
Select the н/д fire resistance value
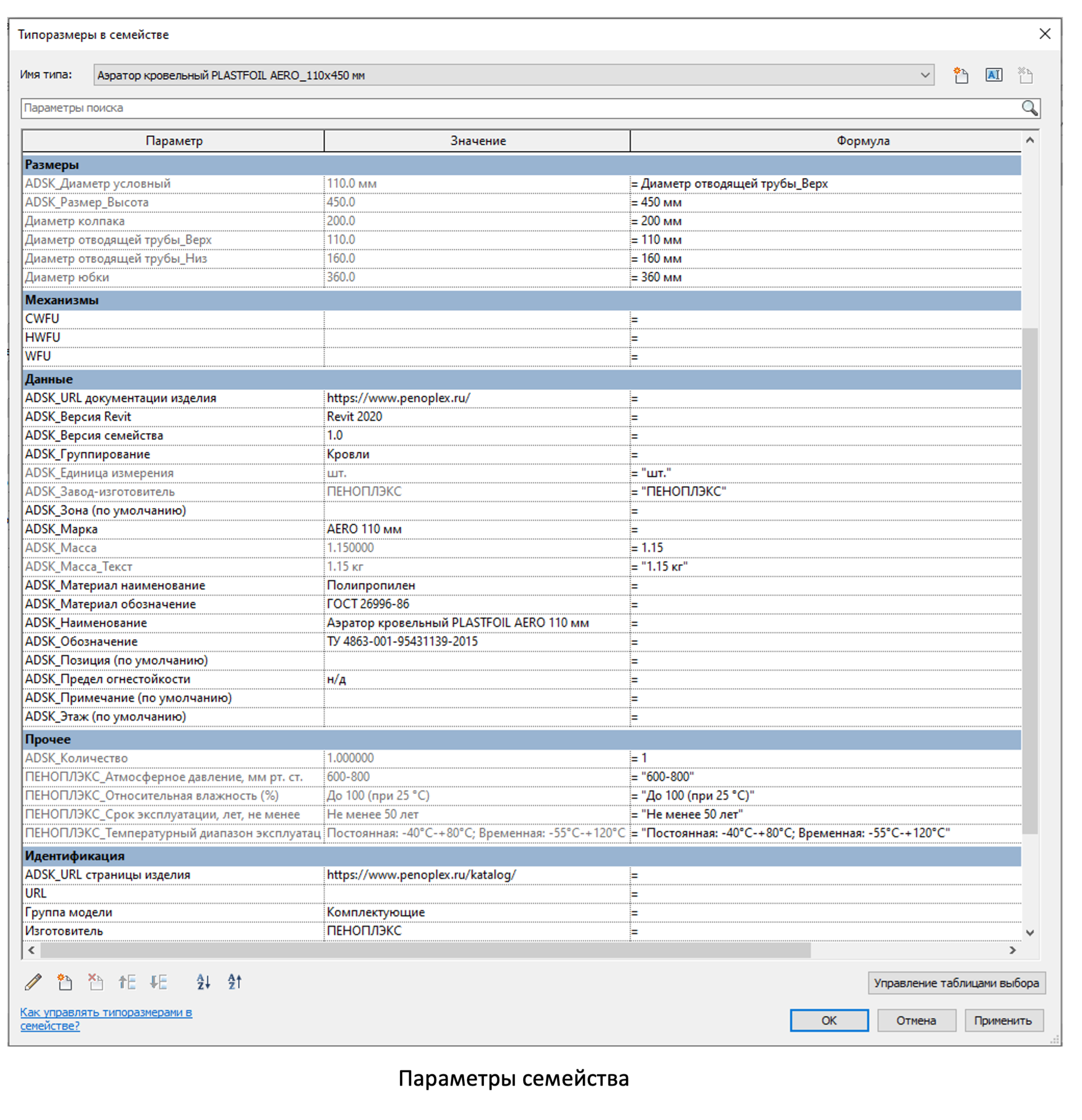pyautogui.click(x=477, y=679)
